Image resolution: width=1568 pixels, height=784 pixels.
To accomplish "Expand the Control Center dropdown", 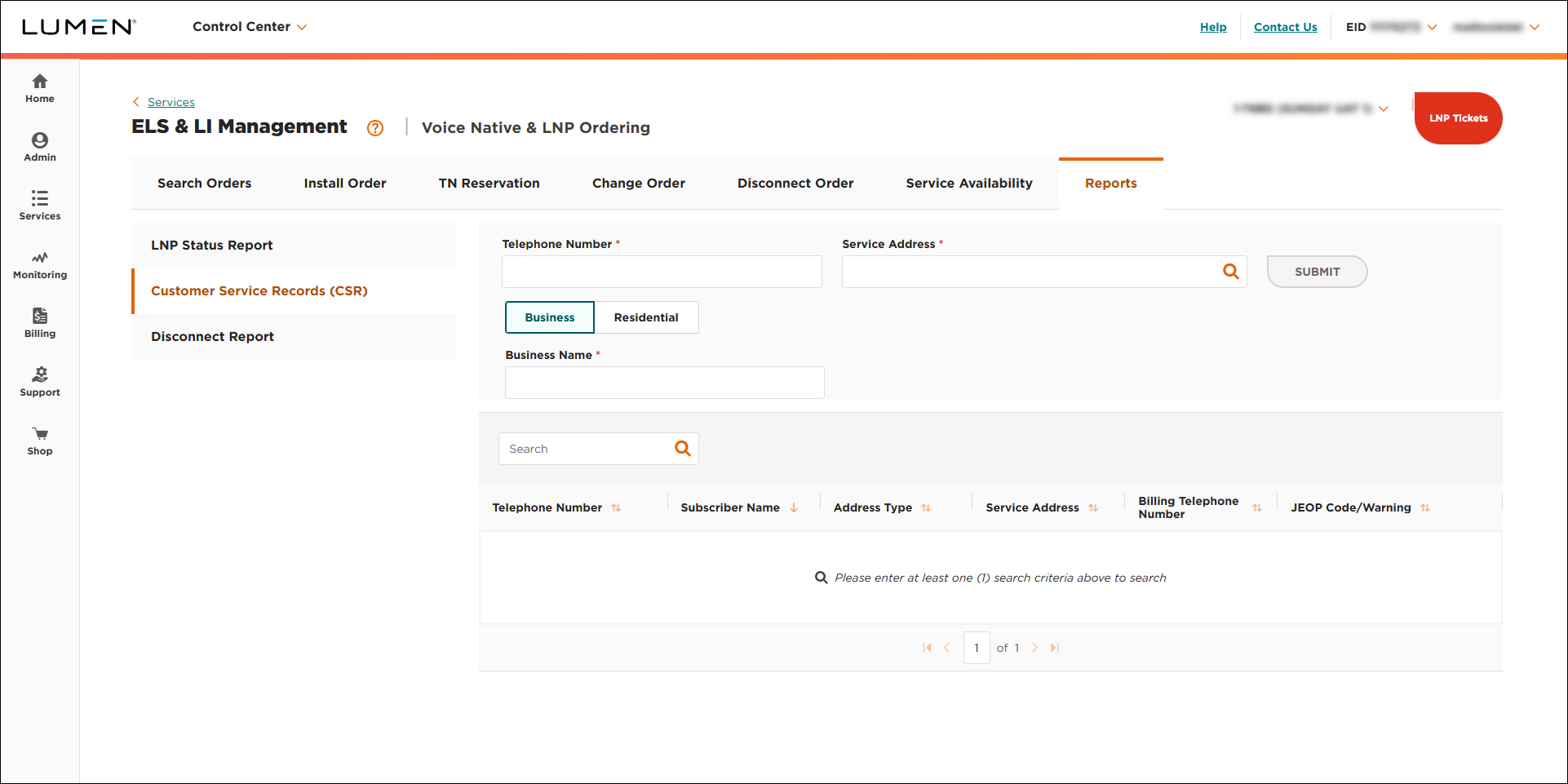I will pyautogui.click(x=250, y=27).
